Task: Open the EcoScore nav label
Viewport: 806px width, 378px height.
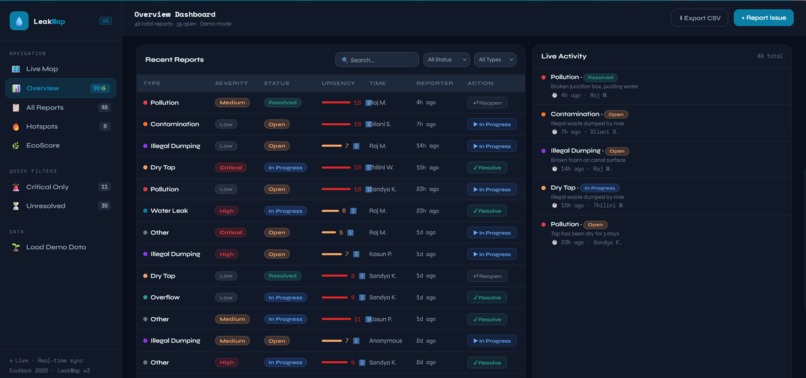Action: coord(43,146)
